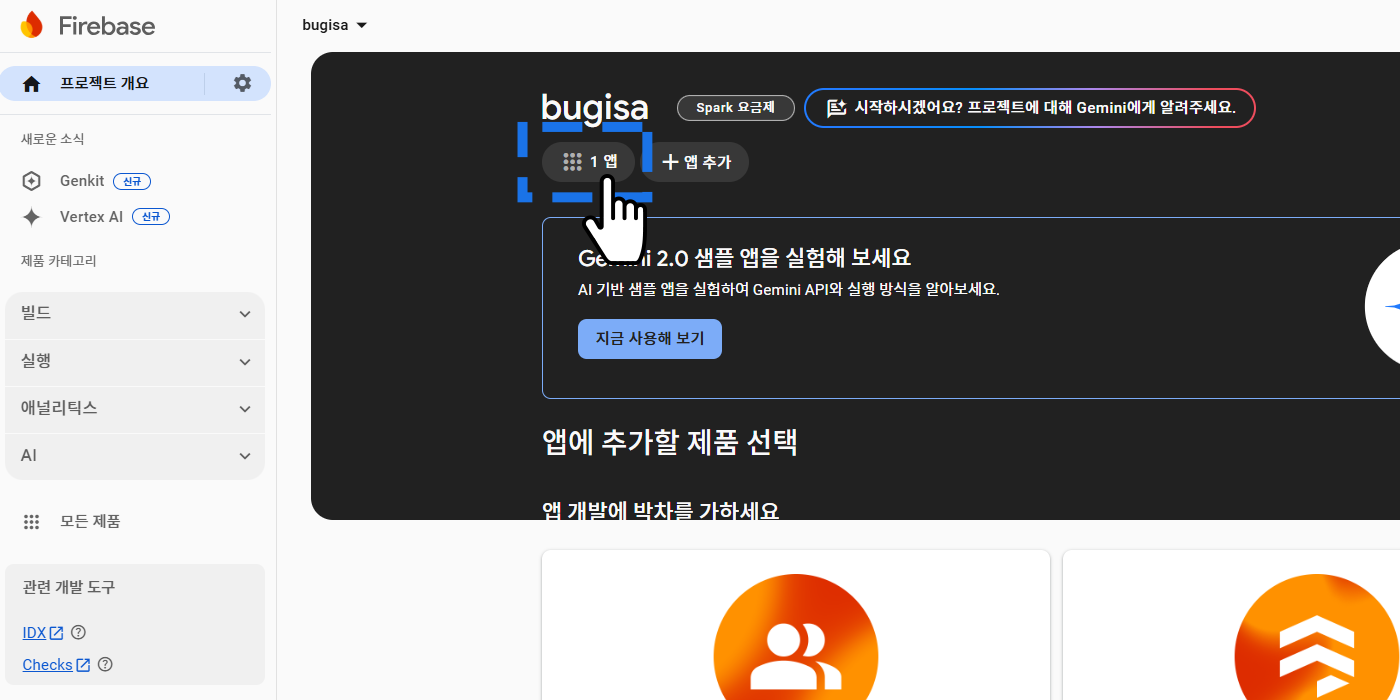Click Gemini 2.0 샘플 앱 heading
This screenshot has width=1400, height=700.
coord(745,258)
